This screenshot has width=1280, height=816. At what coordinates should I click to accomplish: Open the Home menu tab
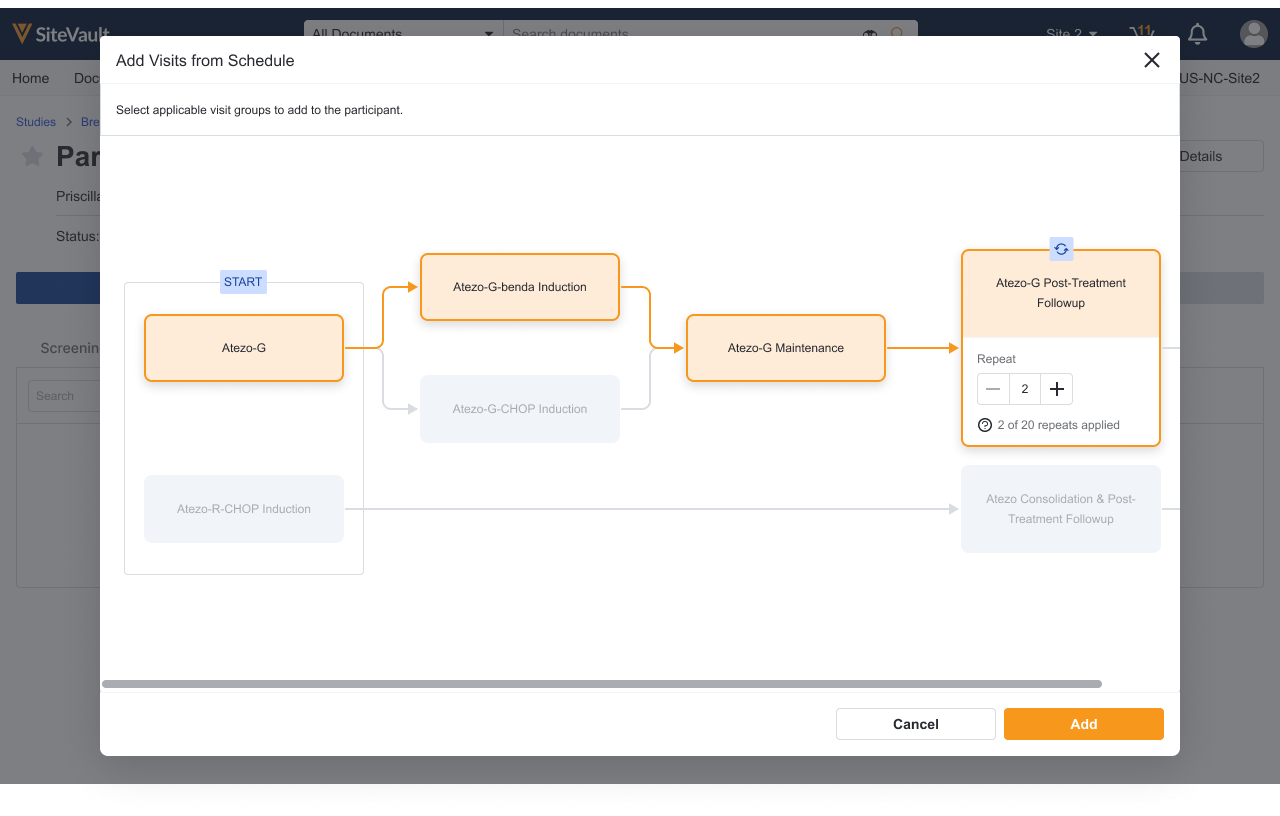[31, 78]
